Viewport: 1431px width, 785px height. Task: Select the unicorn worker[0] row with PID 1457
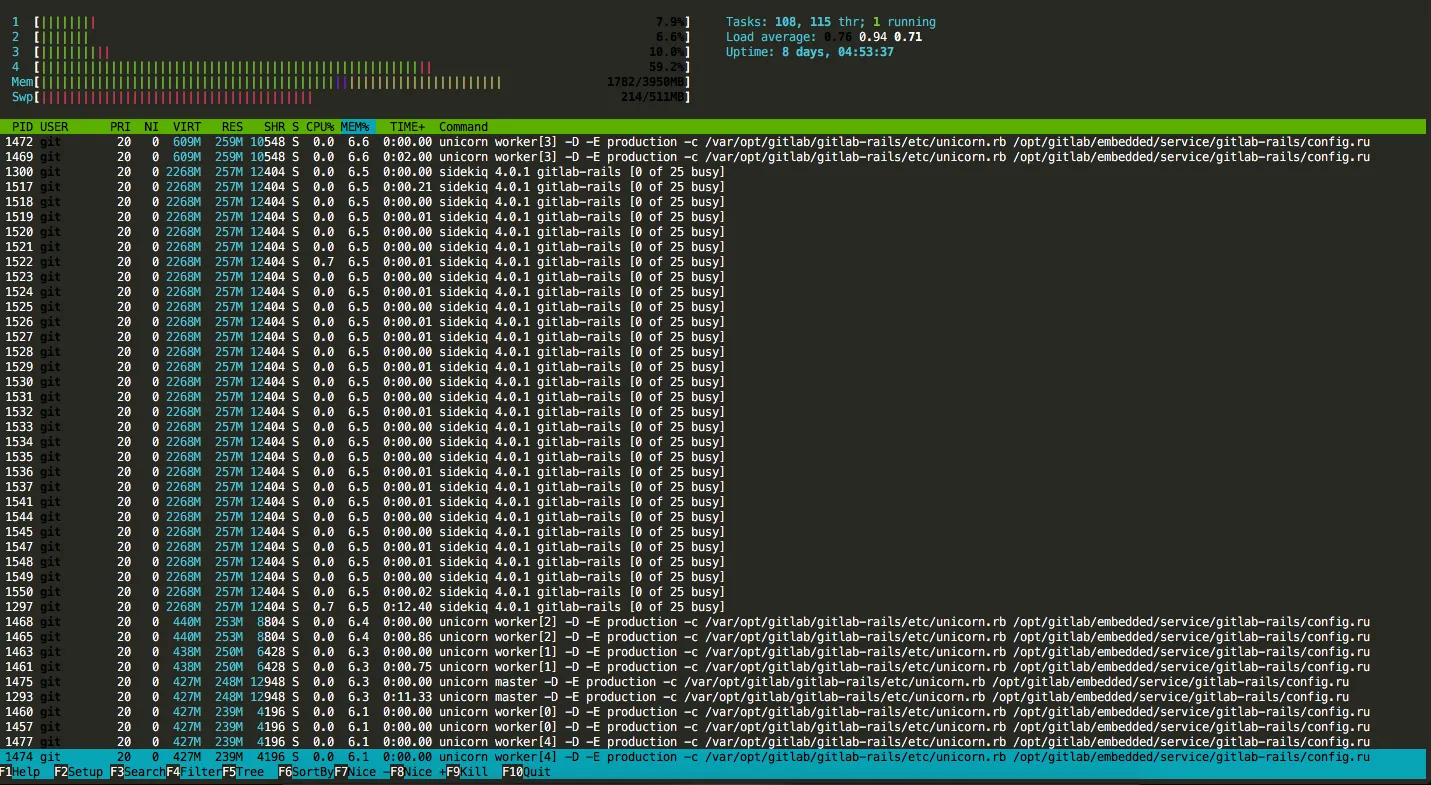(x=715, y=727)
